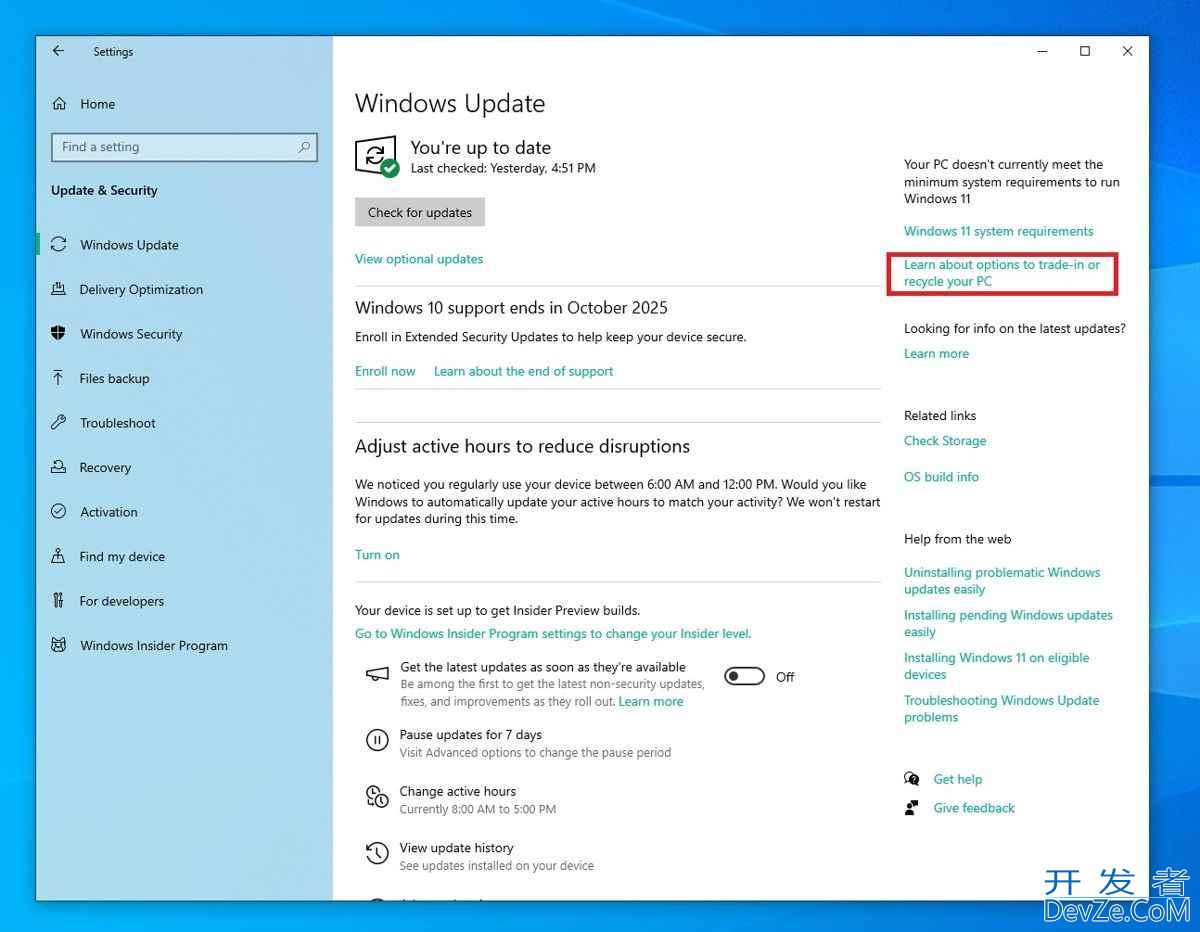This screenshot has height=932, width=1200.
Task: Select the Troubleshoot wrench icon
Action: [x=58, y=423]
